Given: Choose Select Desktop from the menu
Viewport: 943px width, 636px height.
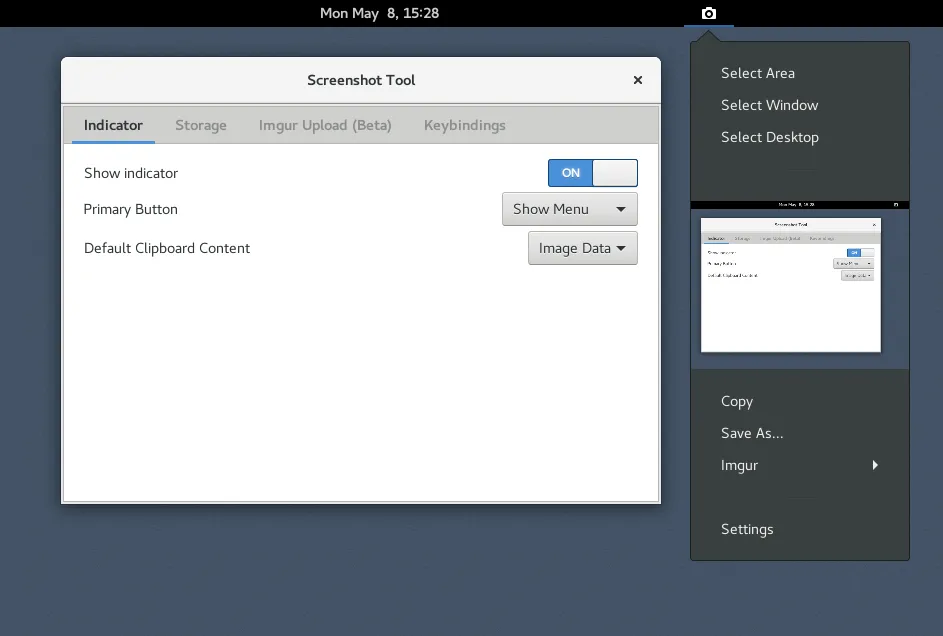Looking at the screenshot, I should coord(799,137).
